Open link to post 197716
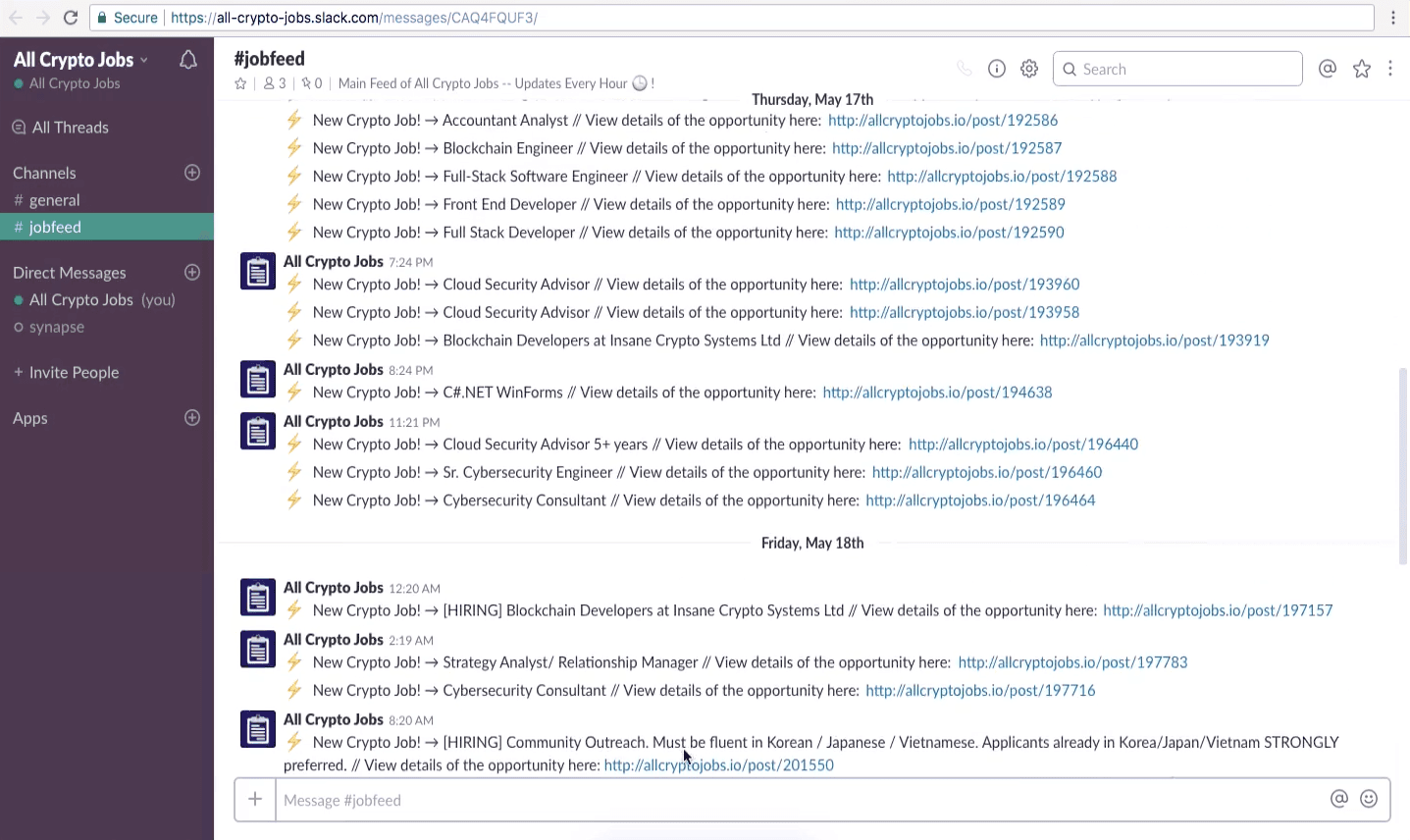 [980, 691]
